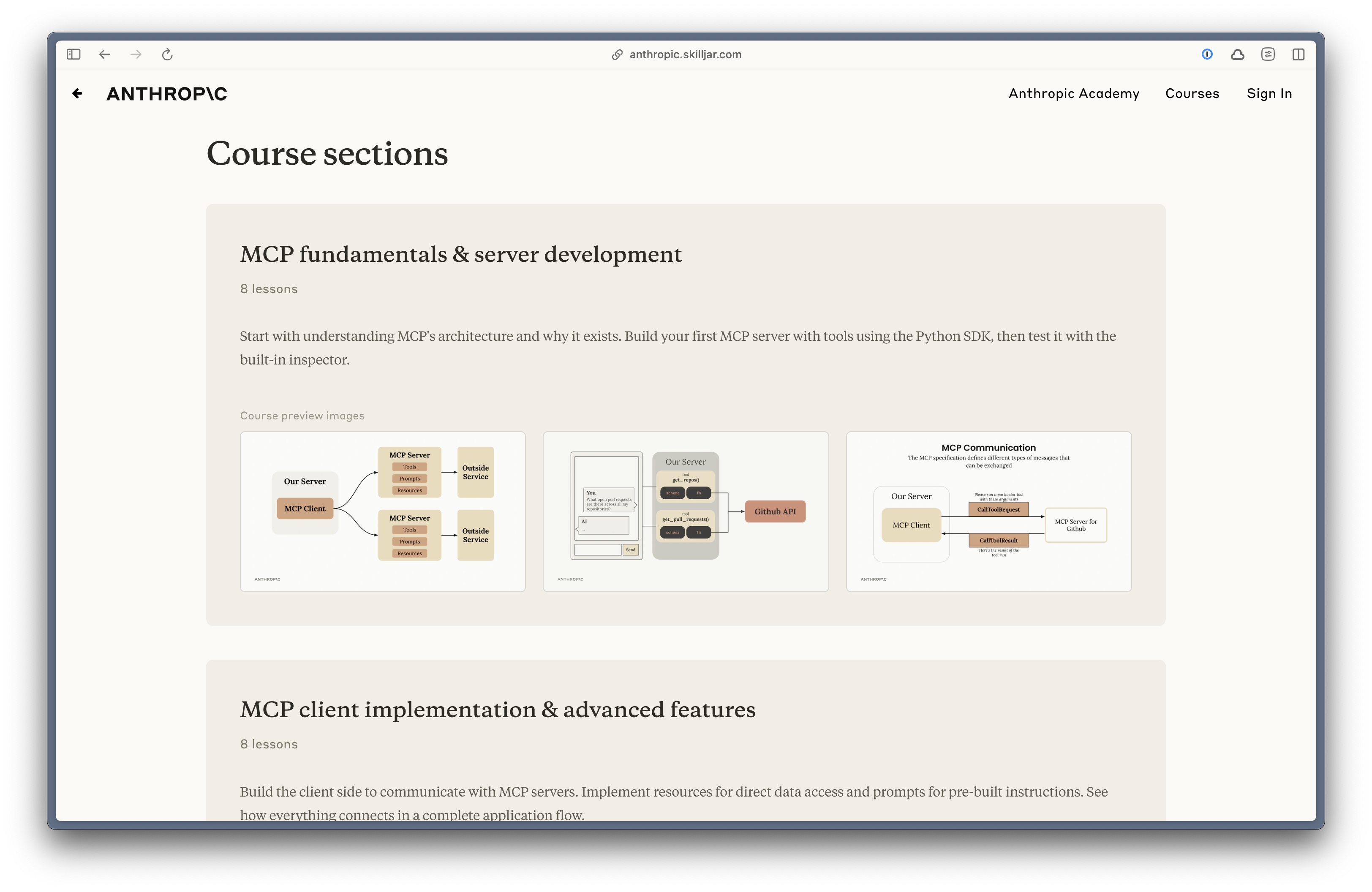The width and height of the screenshot is (1372, 892).
Task: Reload the page with the refresh icon
Action: 167,54
